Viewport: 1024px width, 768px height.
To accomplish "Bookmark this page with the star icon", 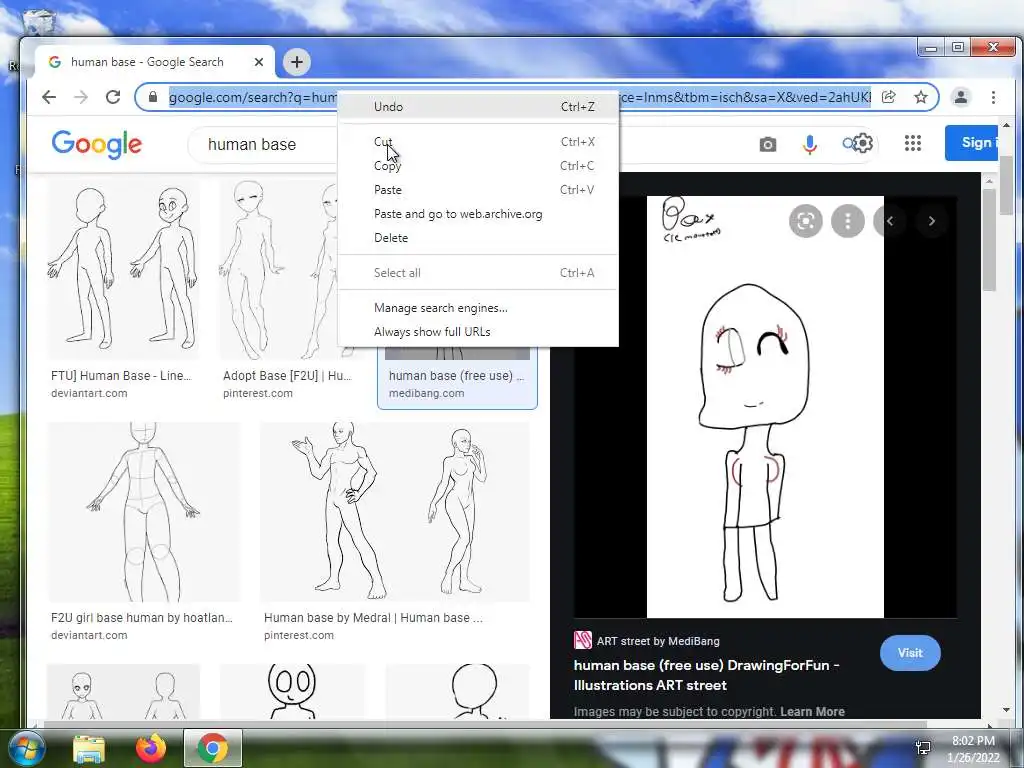I will [921, 97].
